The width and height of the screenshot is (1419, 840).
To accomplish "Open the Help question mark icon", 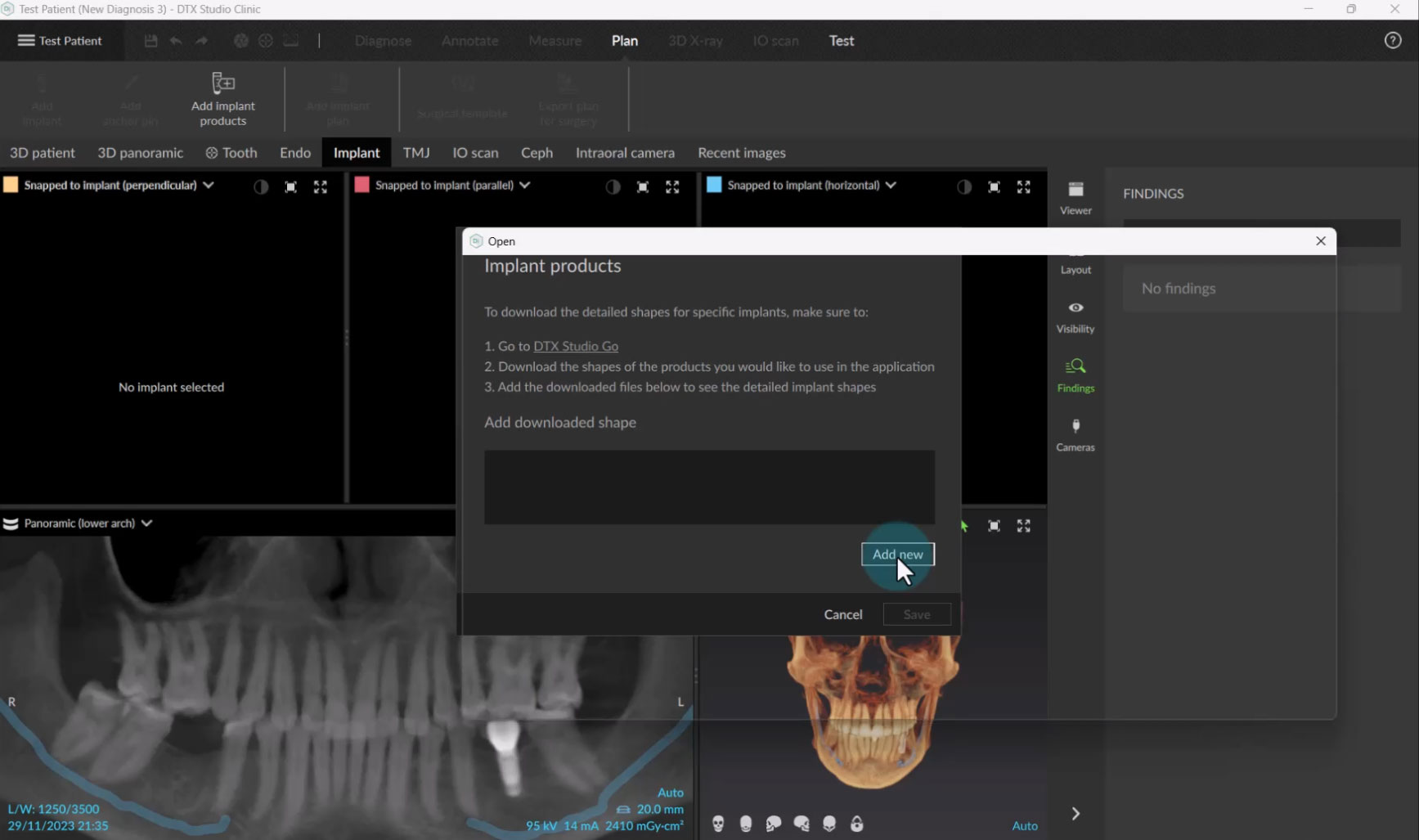I will click(1393, 41).
